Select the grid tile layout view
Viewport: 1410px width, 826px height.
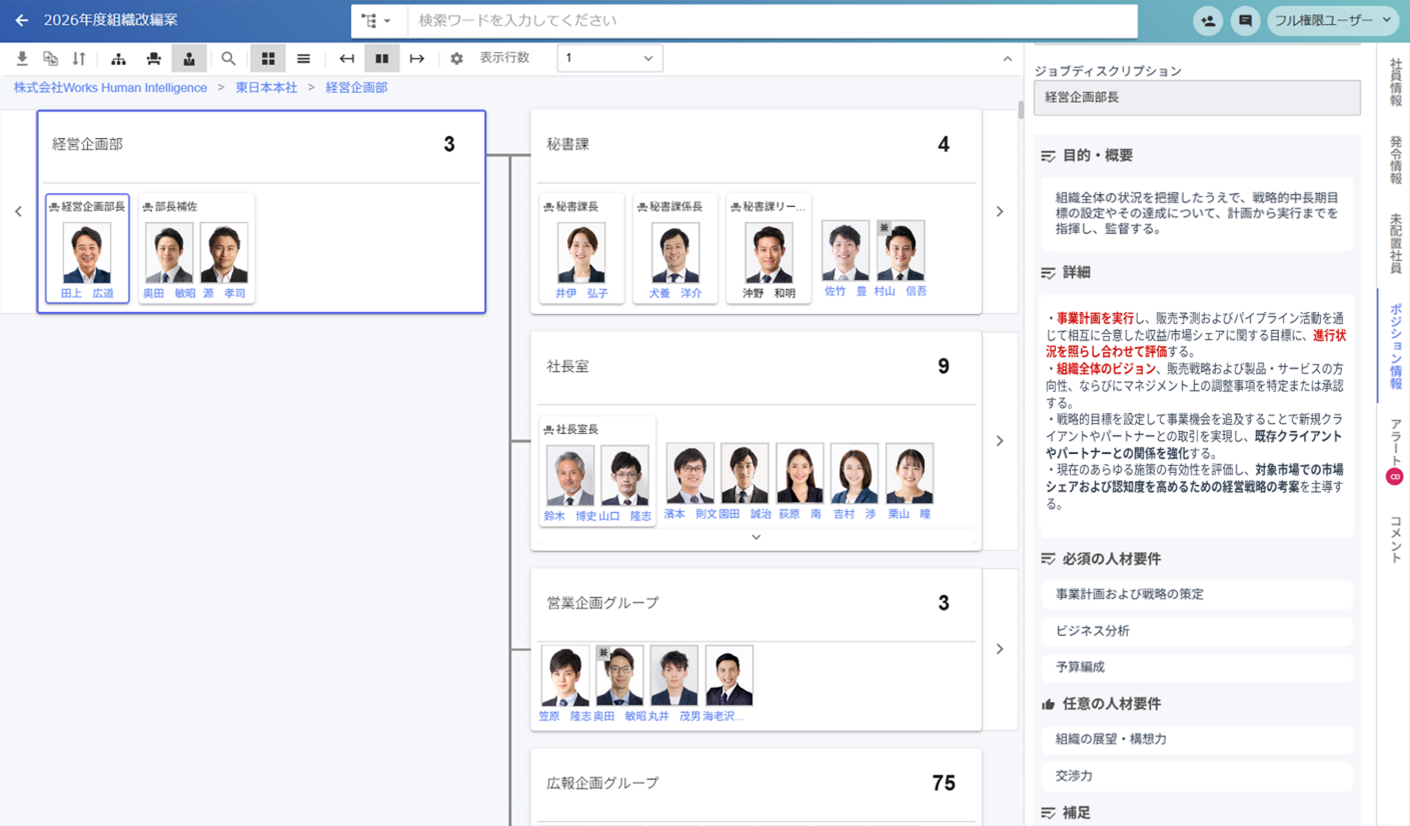(x=268, y=59)
